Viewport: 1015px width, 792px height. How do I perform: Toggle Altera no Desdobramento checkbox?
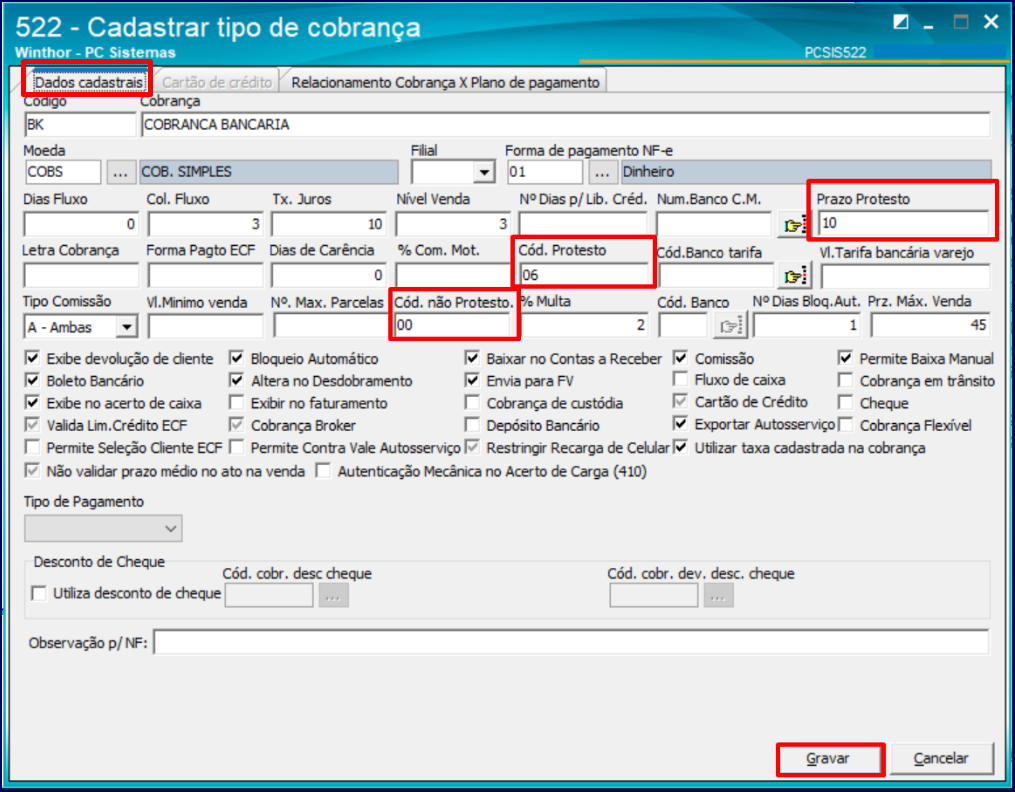[237, 380]
